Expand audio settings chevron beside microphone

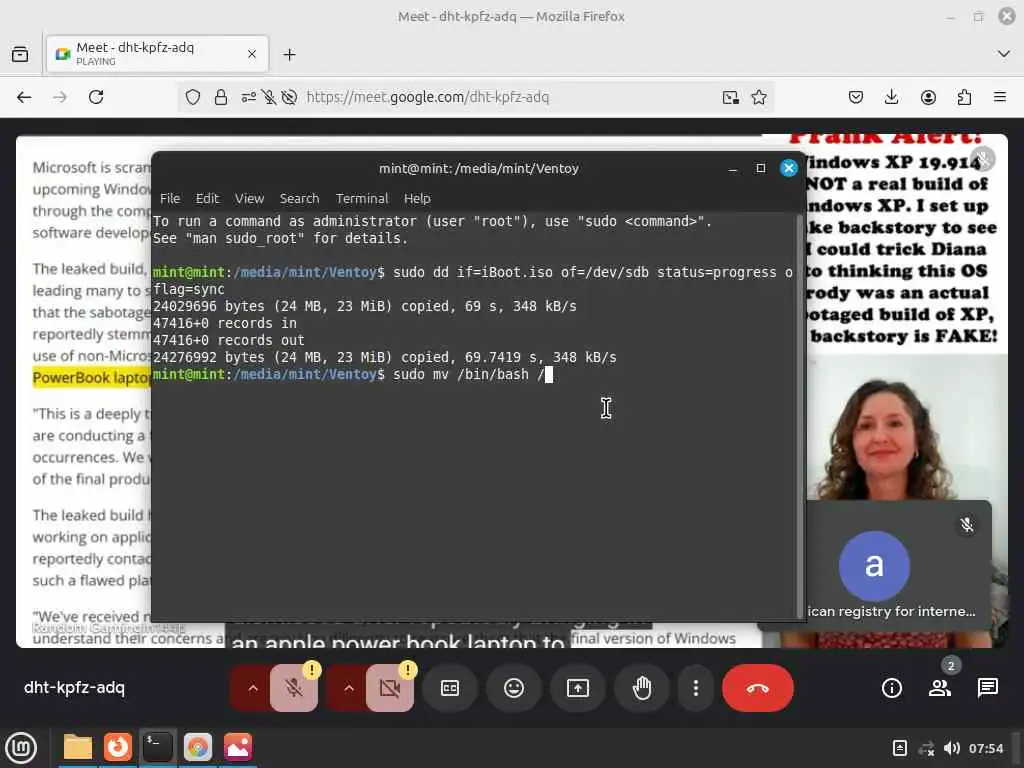click(253, 688)
